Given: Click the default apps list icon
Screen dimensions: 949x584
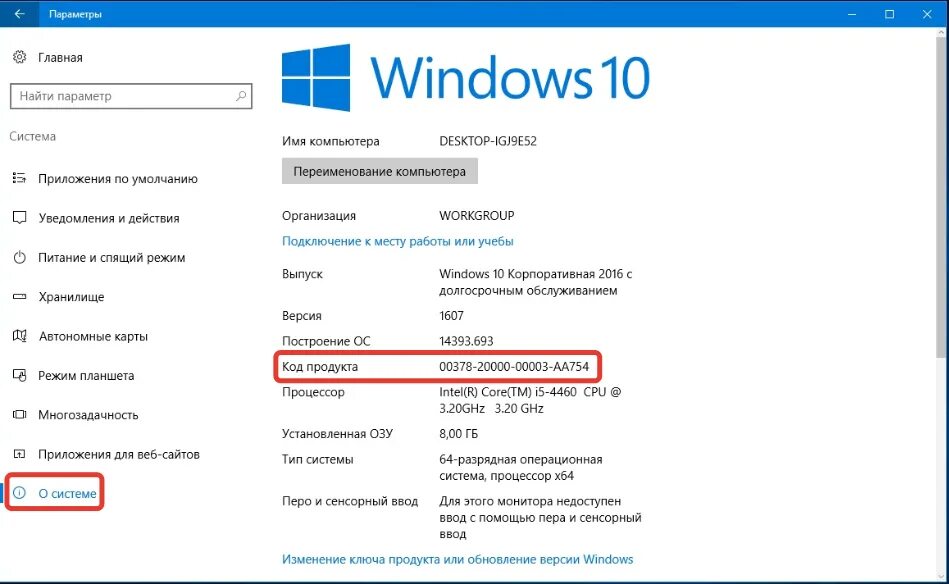Looking at the screenshot, I should pyautogui.click(x=19, y=178).
